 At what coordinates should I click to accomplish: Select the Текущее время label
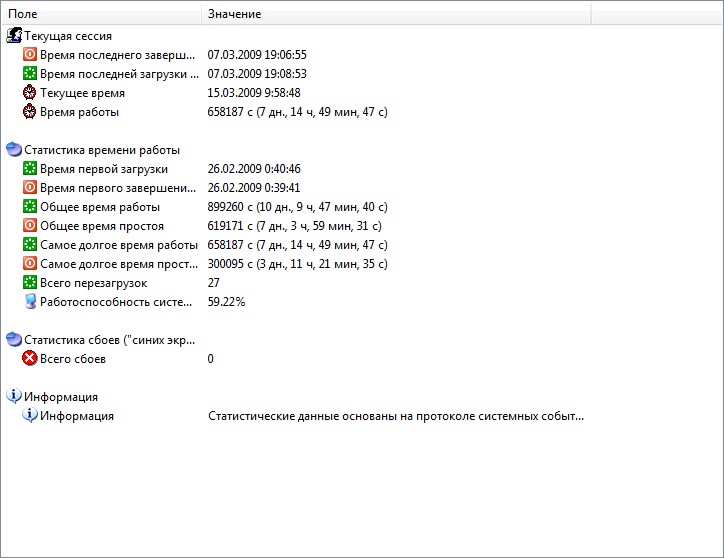(x=82, y=93)
